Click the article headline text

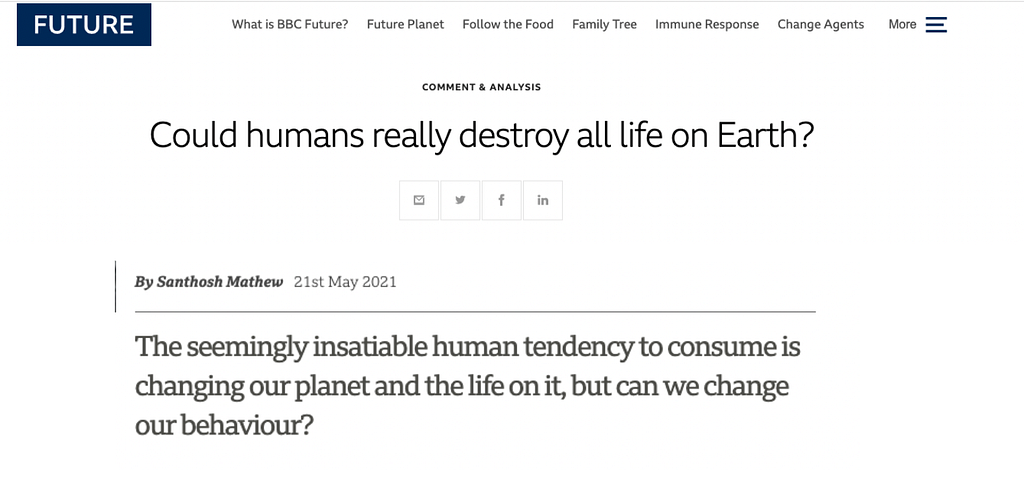pyautogui.click(x=481, y=136)
